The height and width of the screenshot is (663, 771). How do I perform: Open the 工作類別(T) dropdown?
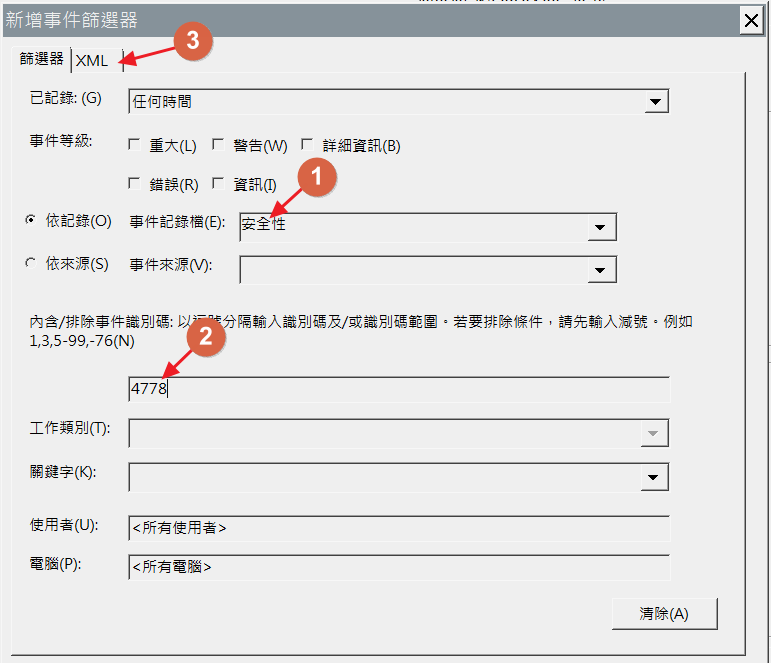tap(654, 433)
